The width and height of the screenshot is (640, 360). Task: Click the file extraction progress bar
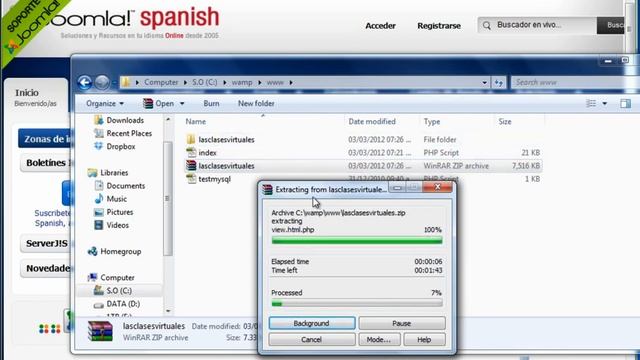tap(357, 241)
